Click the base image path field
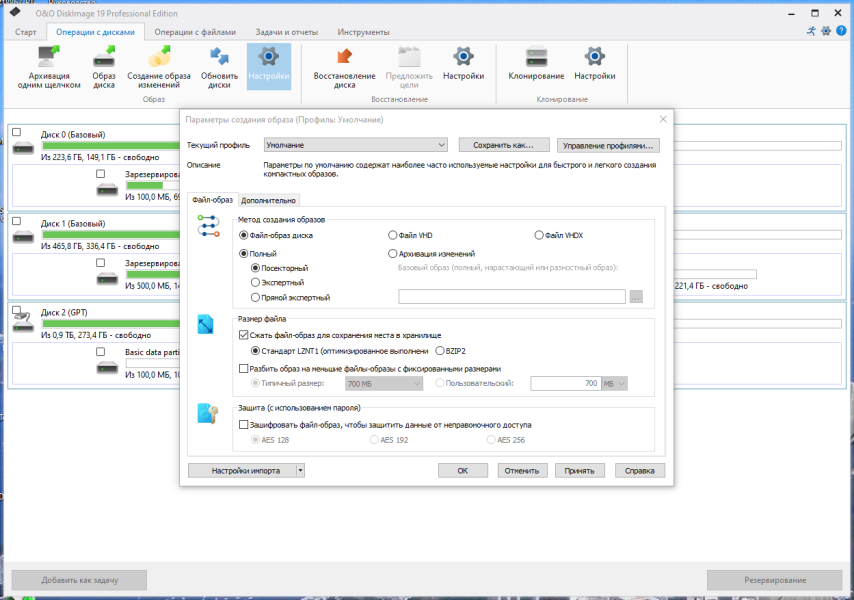Viewport: 854px width, 600px height. [x=512, y=297]
